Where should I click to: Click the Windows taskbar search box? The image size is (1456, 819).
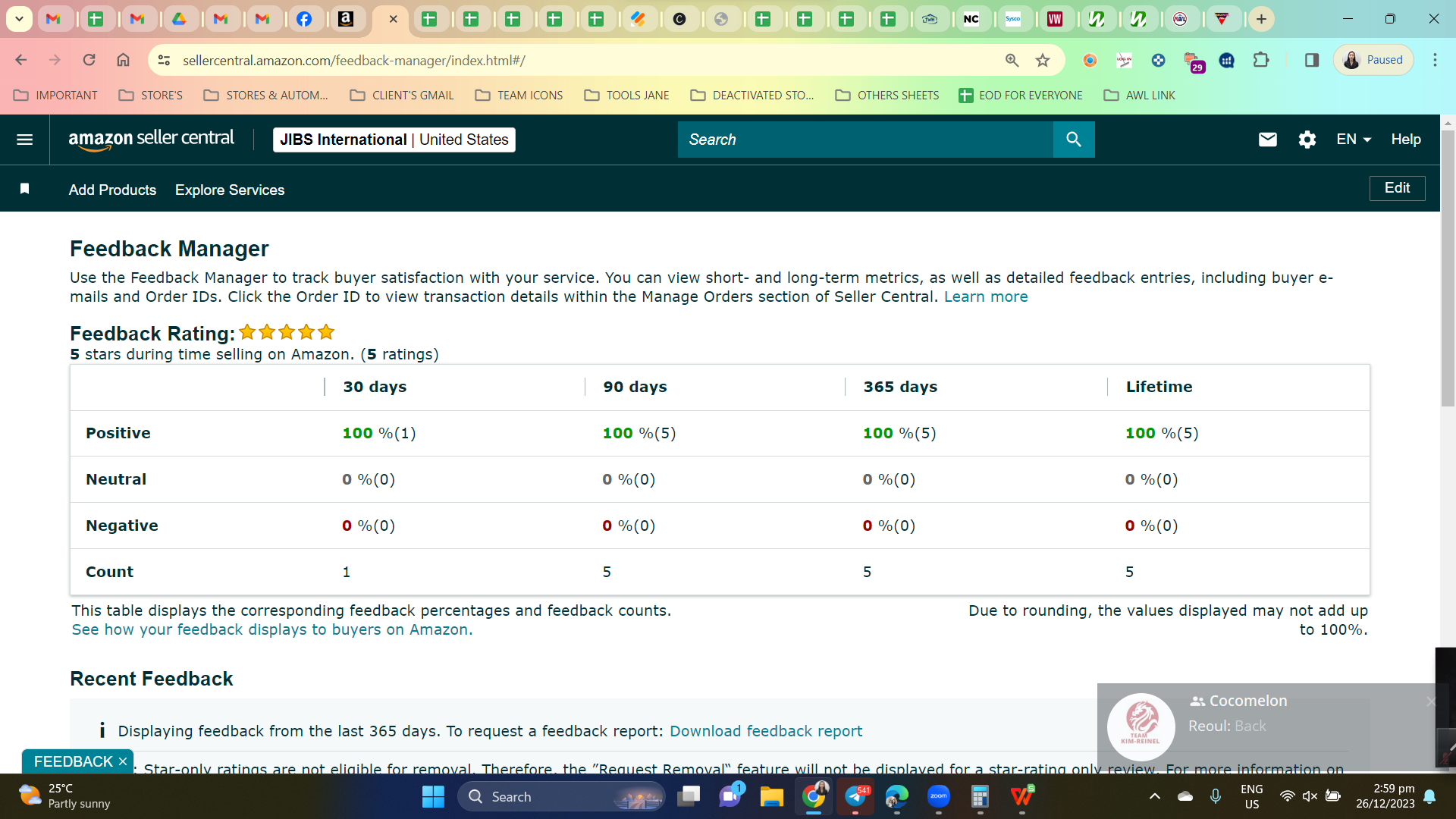pos(561,796)
